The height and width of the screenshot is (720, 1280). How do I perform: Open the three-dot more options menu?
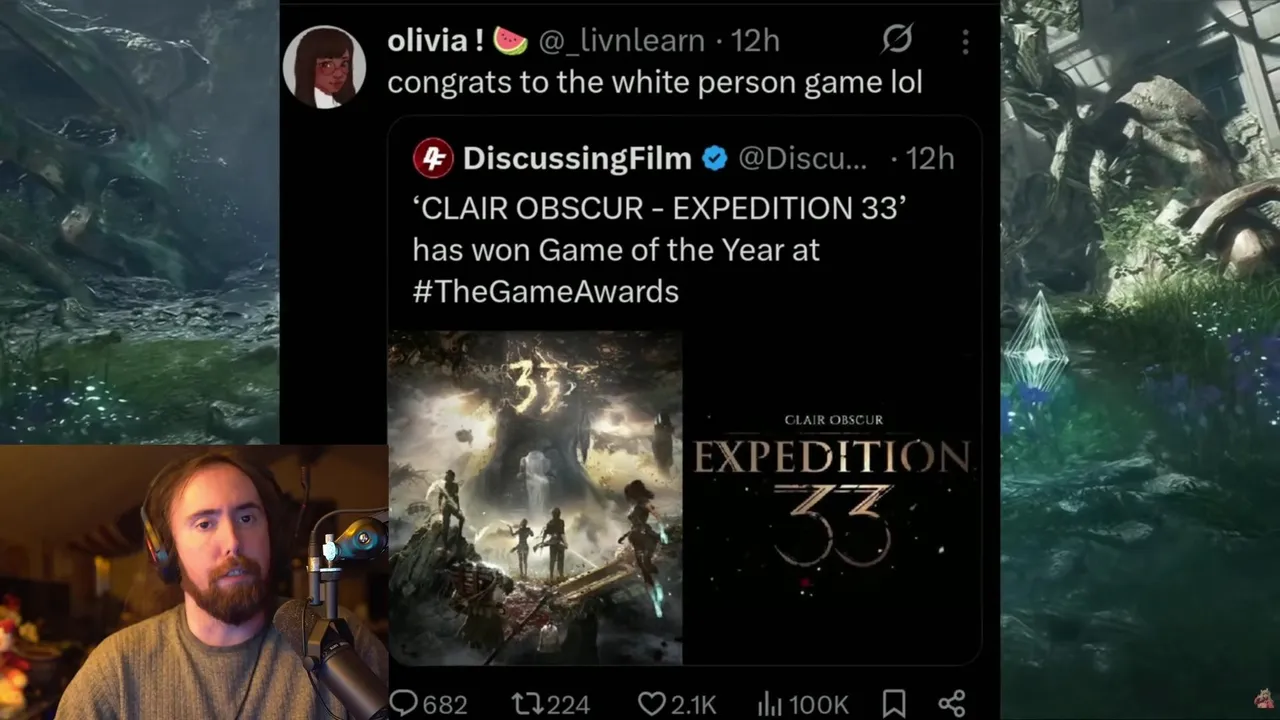point(965,41)
